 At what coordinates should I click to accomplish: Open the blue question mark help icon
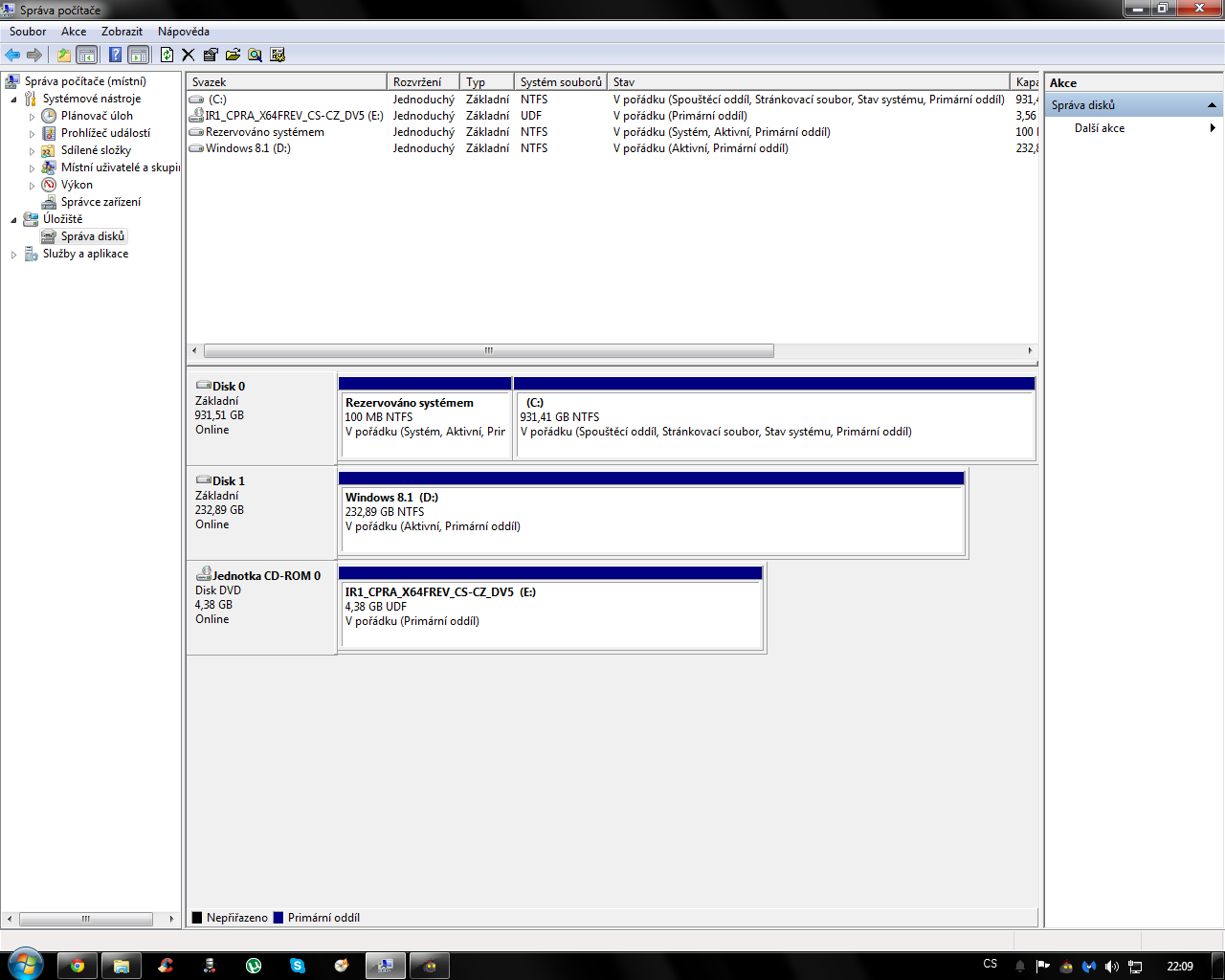coord(115,55)
